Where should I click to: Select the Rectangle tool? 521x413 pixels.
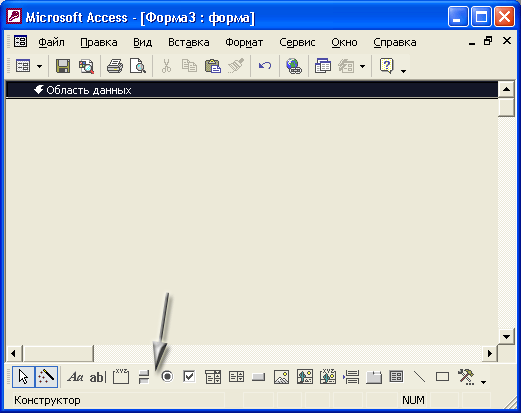tap(442, 377)
